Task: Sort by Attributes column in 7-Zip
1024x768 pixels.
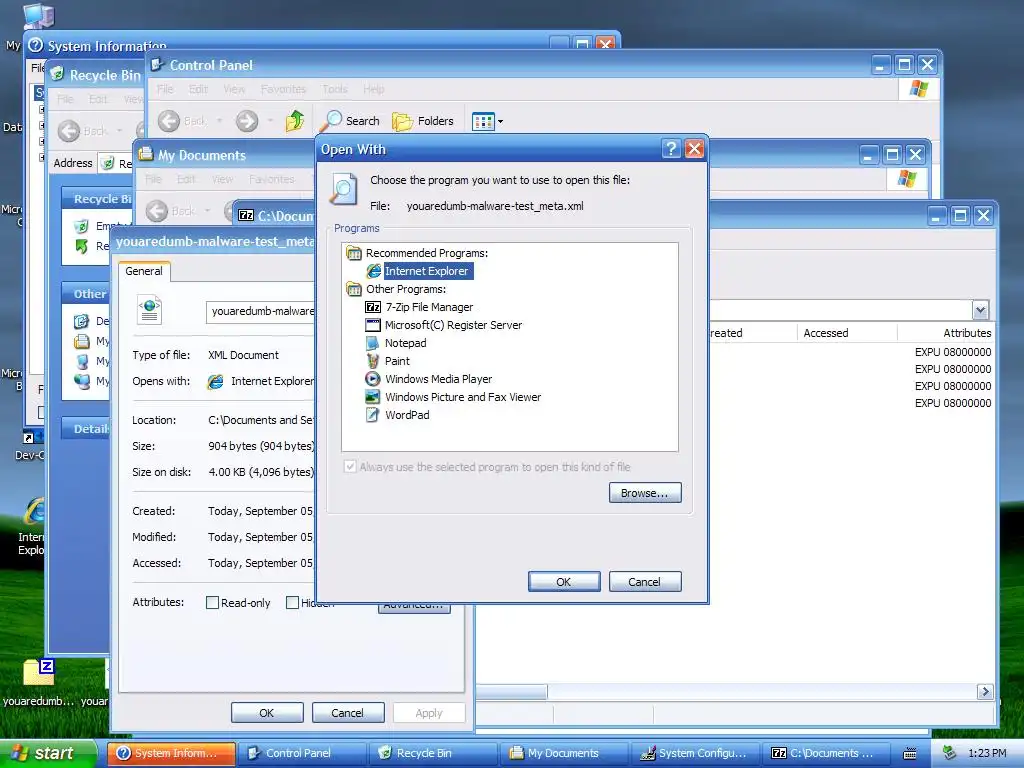Action: (946, 333)
